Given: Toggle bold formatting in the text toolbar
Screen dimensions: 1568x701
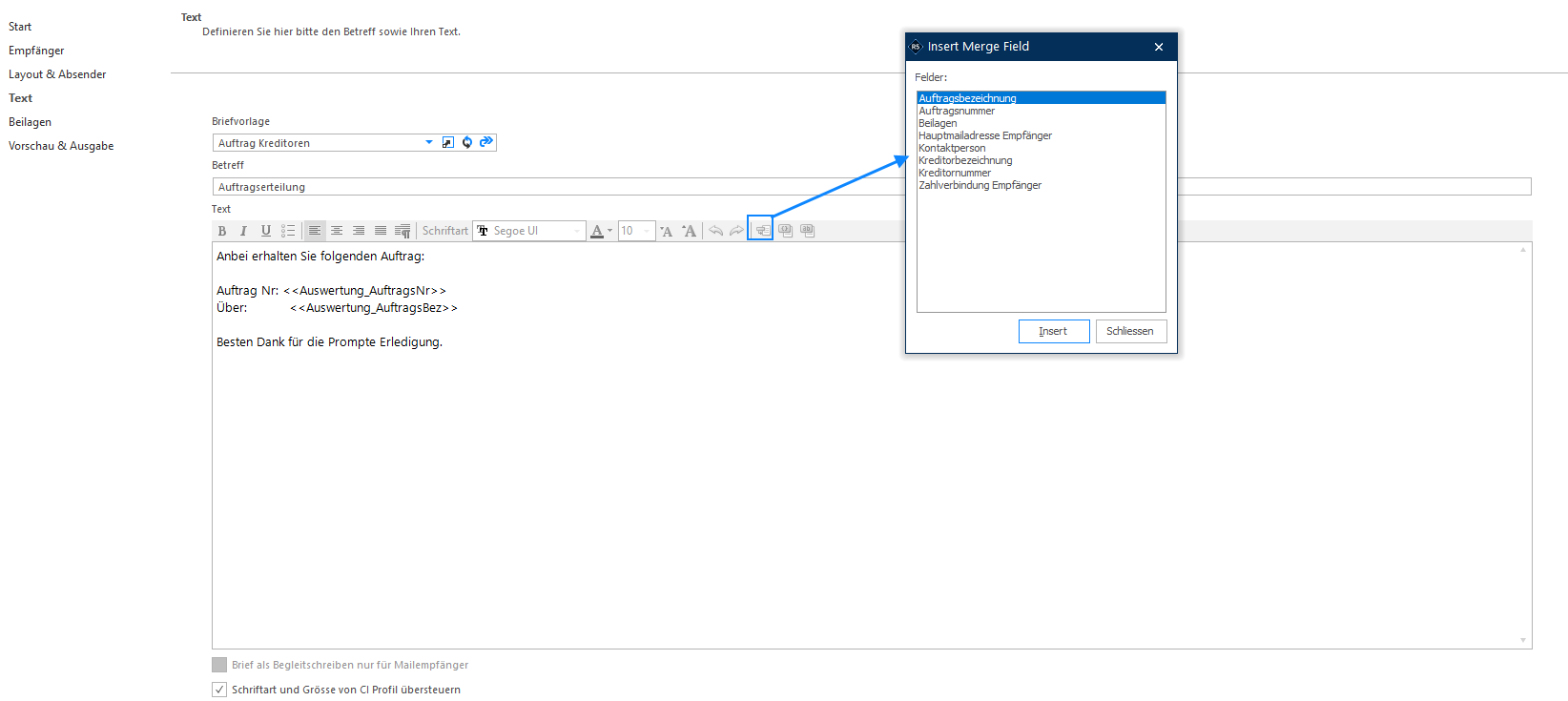Looking at the screenshot, I should [x=222, y=231].
